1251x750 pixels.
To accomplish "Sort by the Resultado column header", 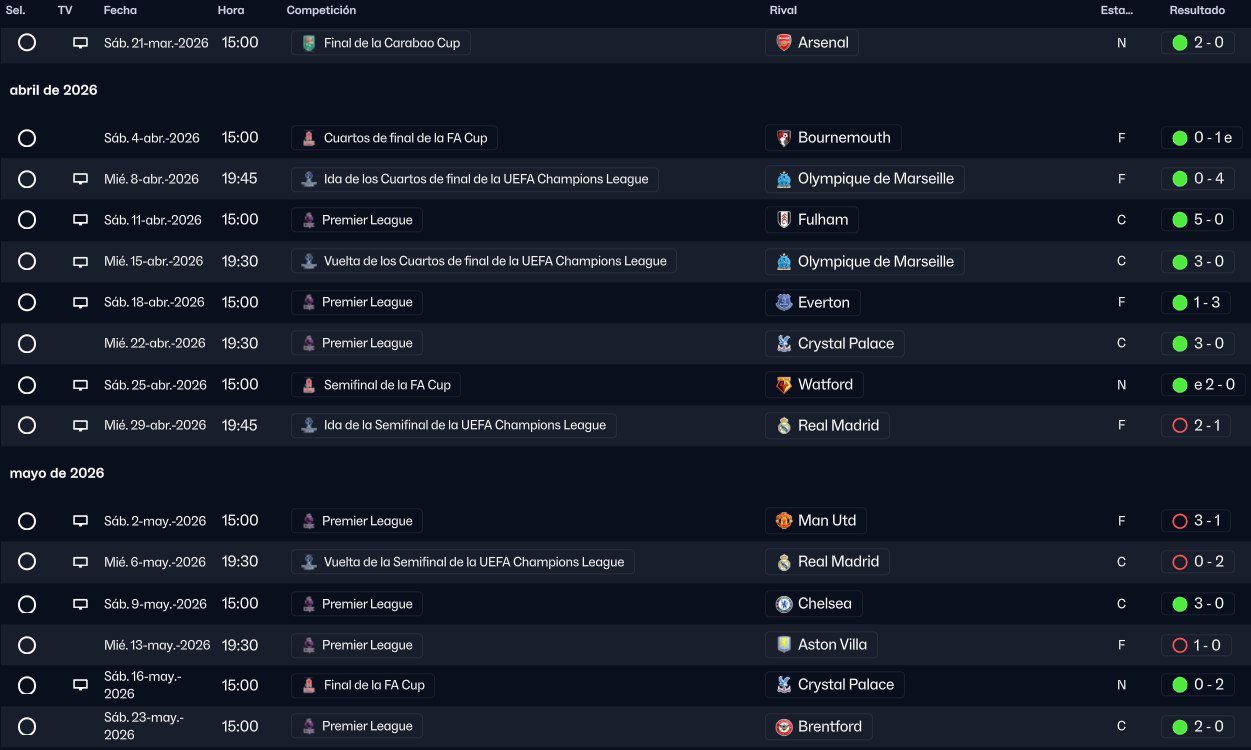I will [x=1197, y=10].
